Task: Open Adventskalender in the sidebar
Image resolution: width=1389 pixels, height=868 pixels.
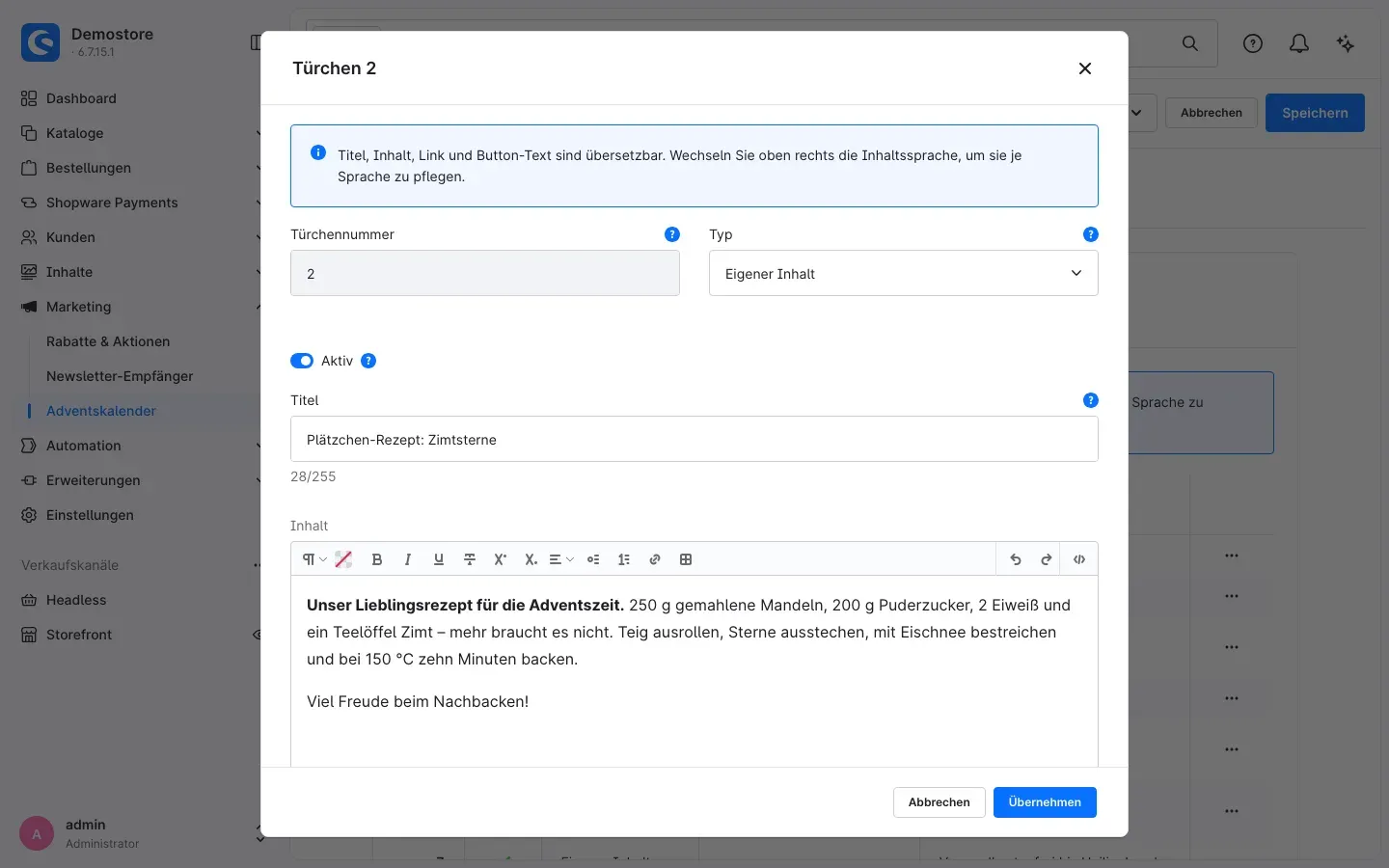Action: click(101, 411)
